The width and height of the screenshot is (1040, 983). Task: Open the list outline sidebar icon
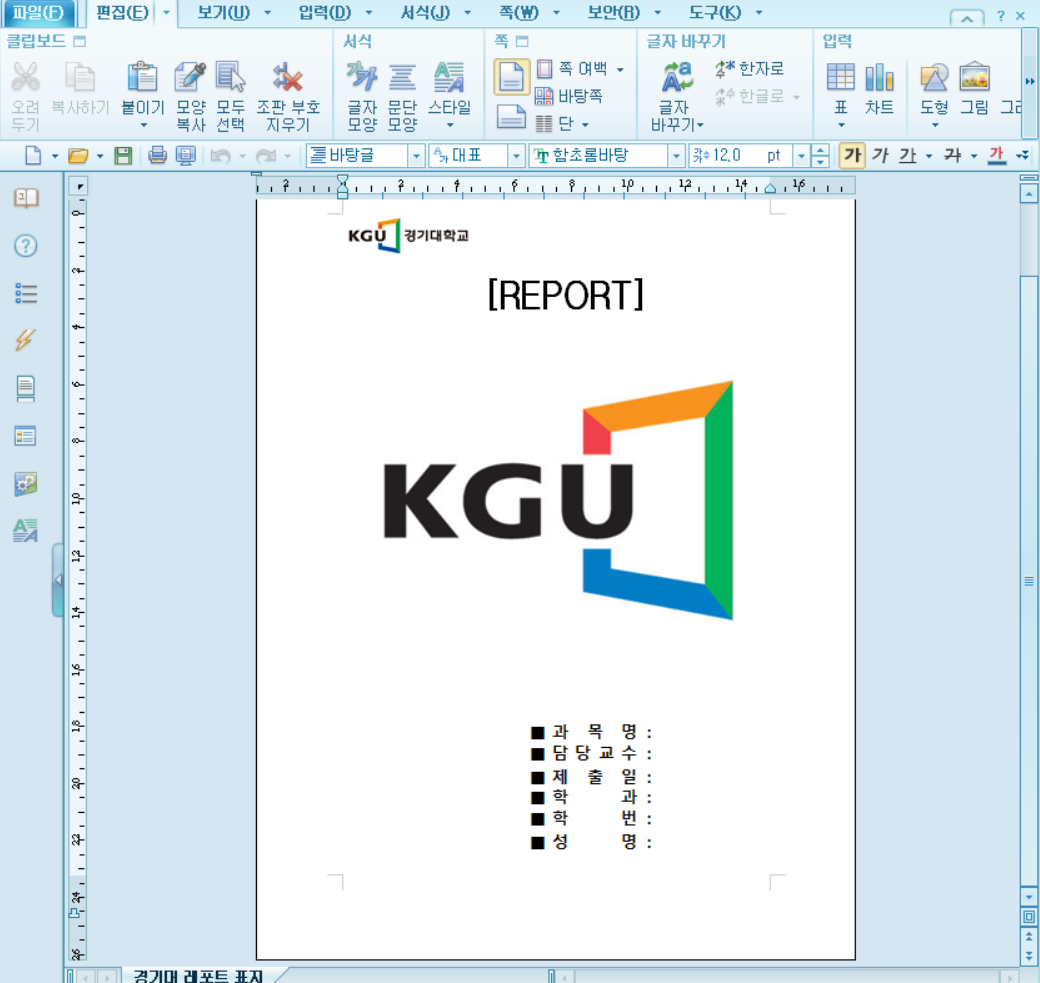coord(26,293)
